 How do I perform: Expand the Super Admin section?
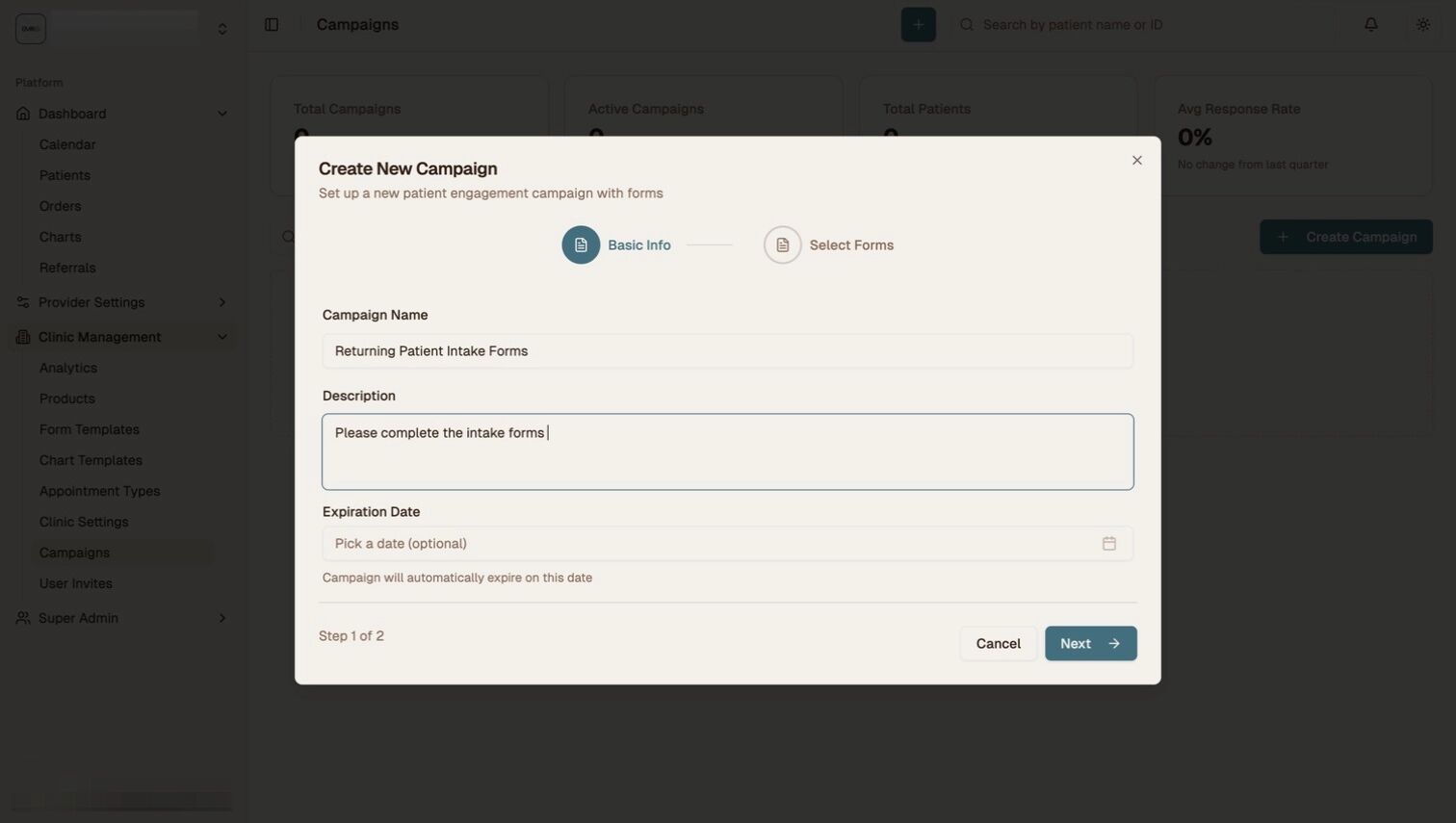point(222,618)
